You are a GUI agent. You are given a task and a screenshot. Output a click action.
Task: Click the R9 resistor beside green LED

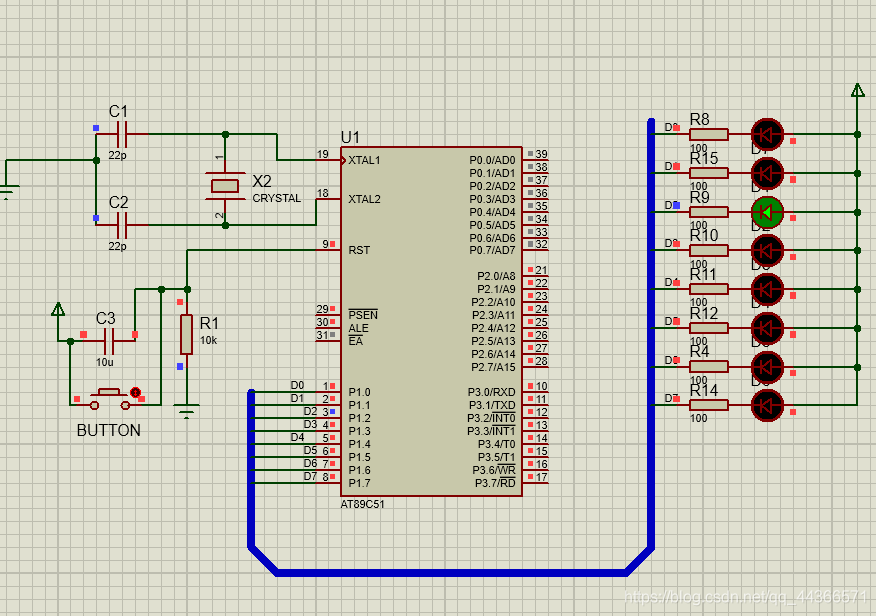709,211
